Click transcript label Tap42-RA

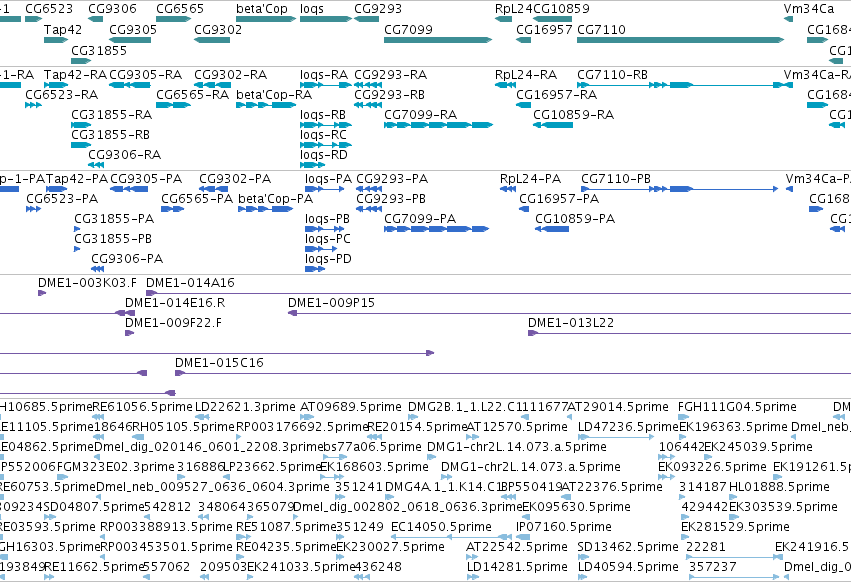point(75,74)
